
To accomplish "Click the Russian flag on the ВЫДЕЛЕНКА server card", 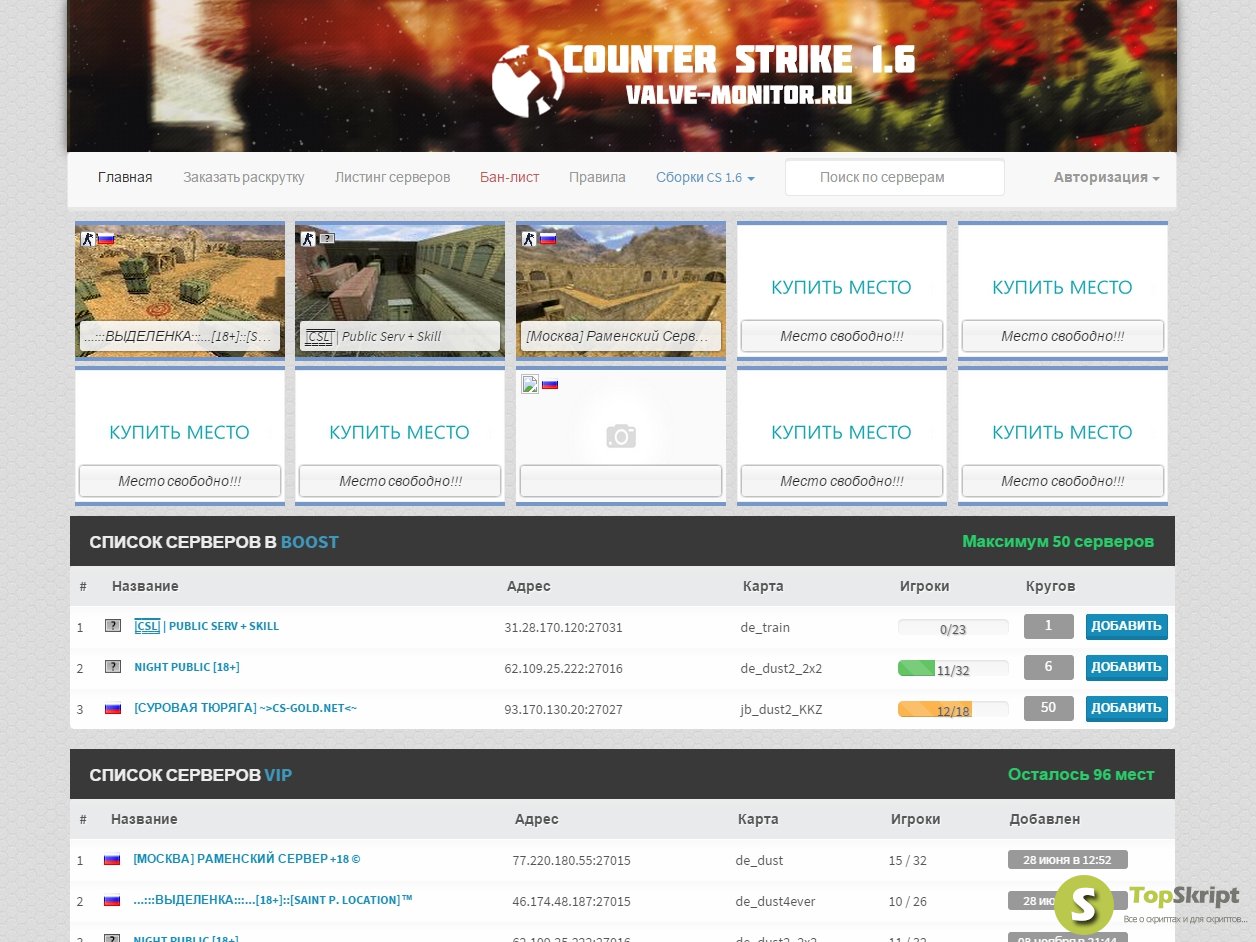I will 106,239.
